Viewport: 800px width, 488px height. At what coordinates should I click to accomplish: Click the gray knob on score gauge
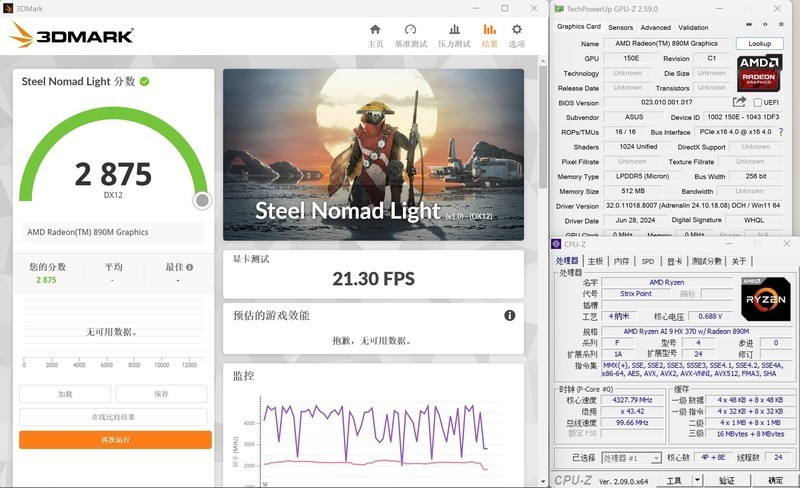202,201
